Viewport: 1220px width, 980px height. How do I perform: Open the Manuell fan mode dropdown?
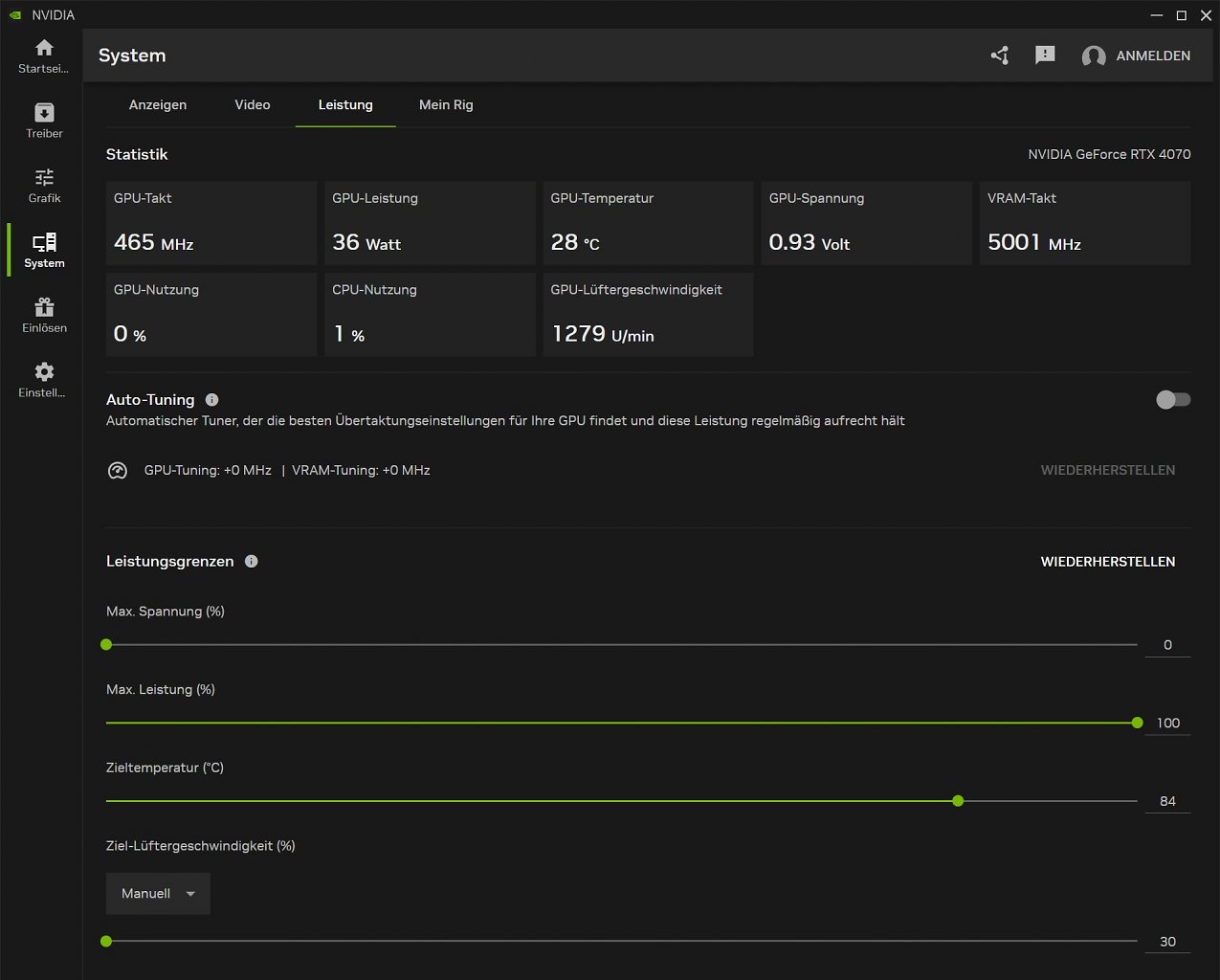(x=158, y=893)
